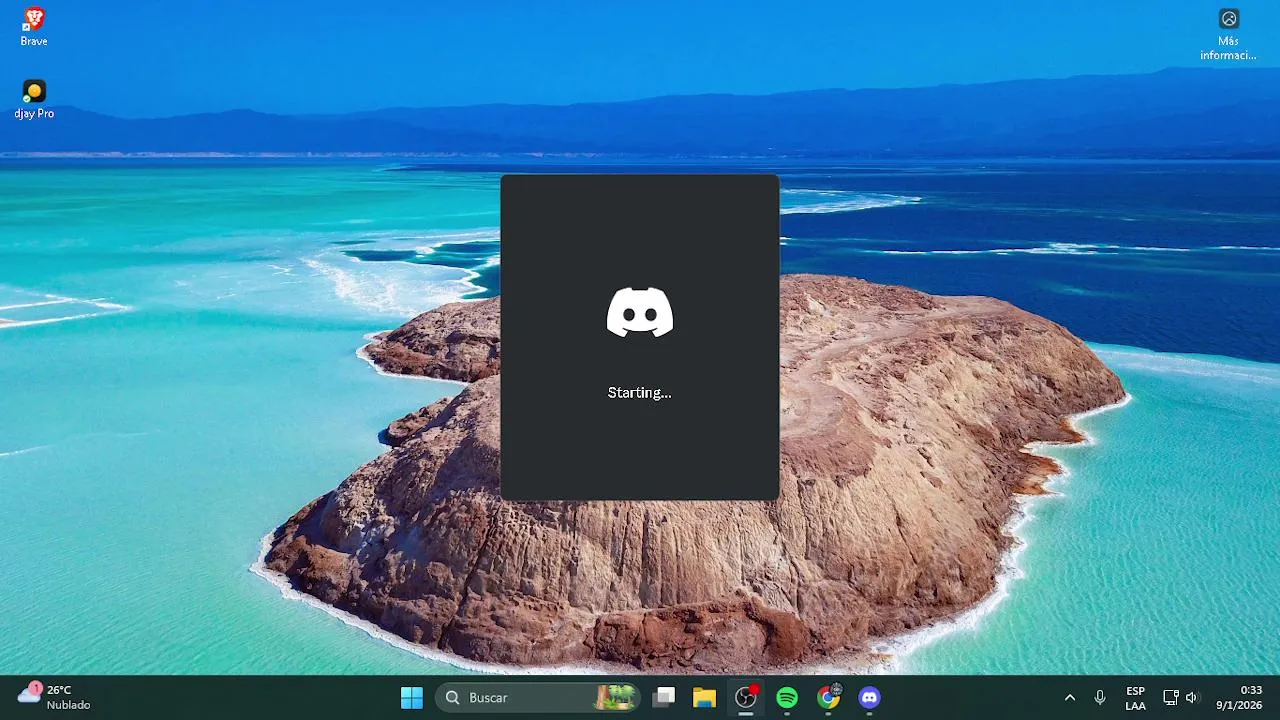The image size is (1280, 720).
Task: Open File Explorer from the taskbar
Action: (x=705, y=698)
